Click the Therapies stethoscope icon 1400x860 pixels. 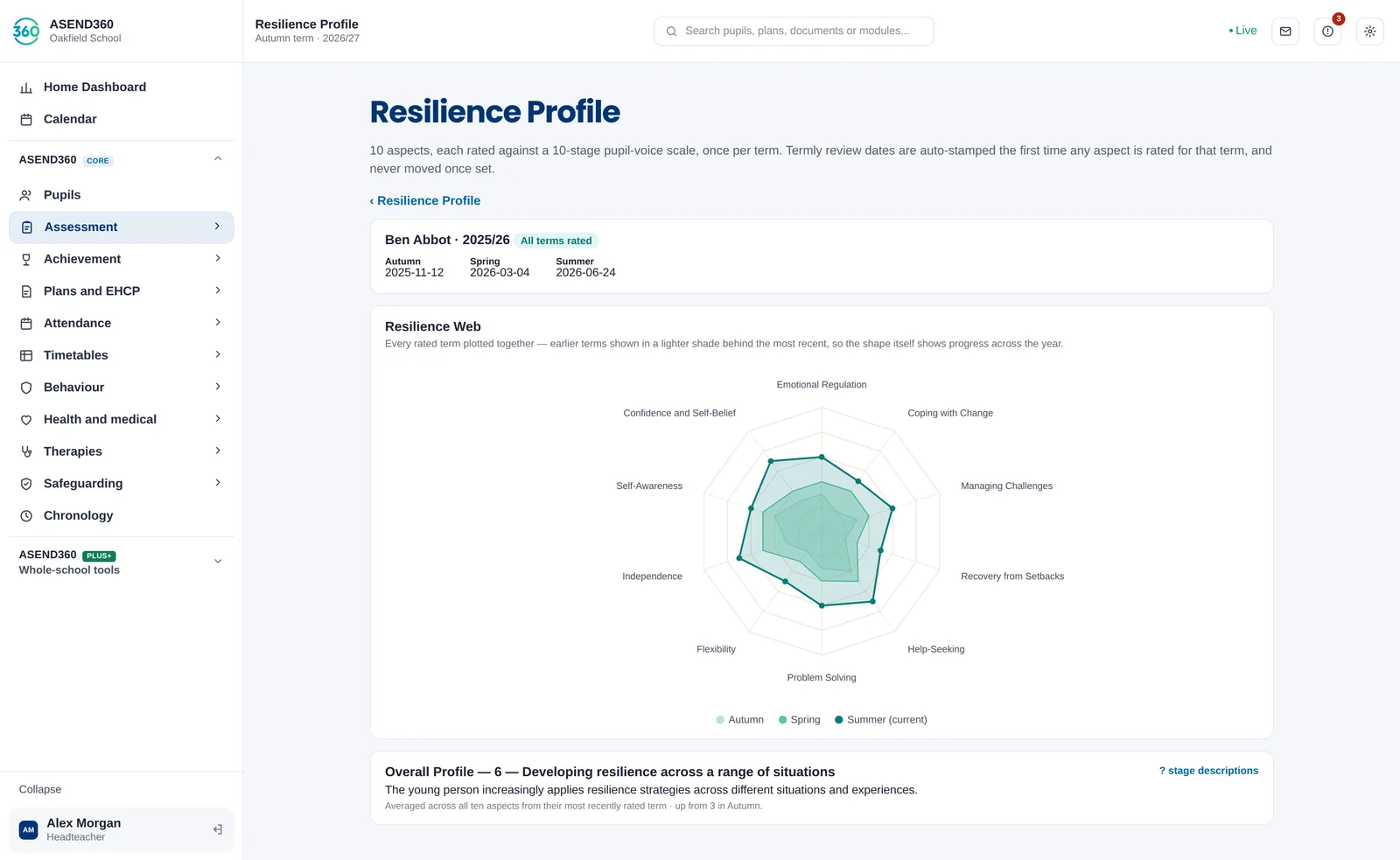tap(26, 452)
